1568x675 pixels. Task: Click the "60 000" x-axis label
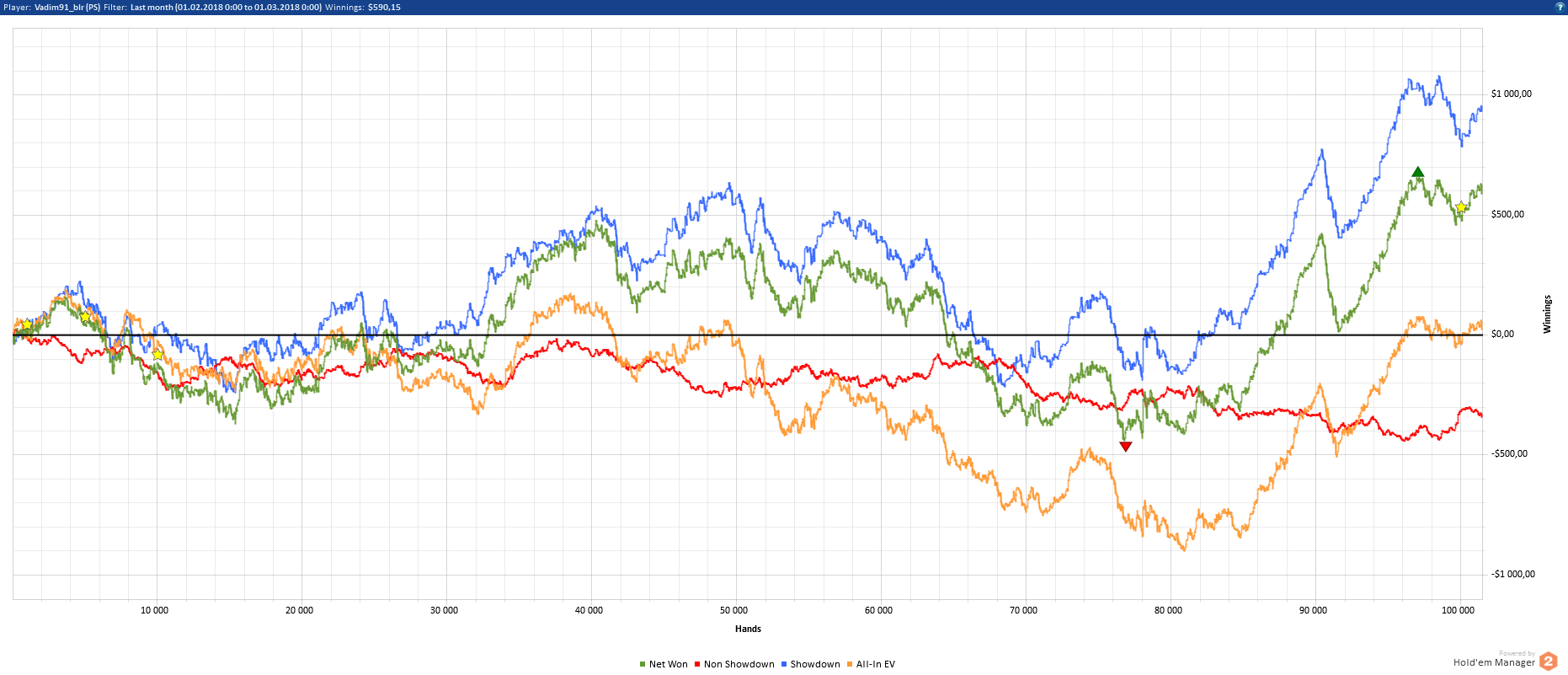(x=878, y=610)
